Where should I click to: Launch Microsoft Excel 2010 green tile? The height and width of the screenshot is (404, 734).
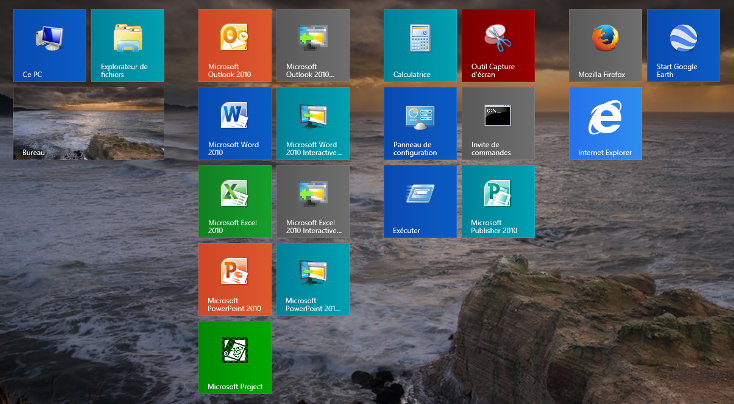[x=235, y=201]
